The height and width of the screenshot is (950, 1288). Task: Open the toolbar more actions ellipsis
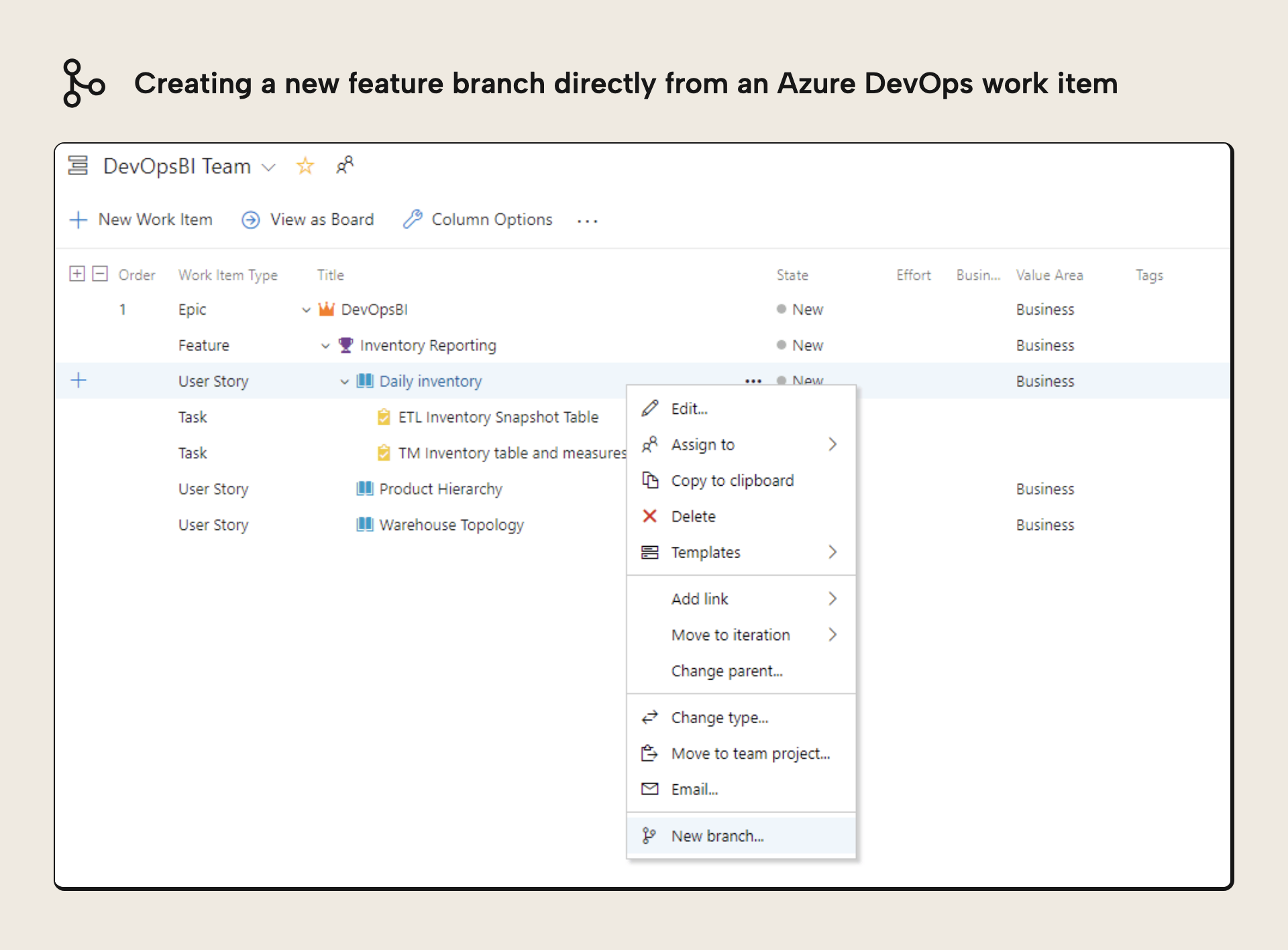(588, 221)
